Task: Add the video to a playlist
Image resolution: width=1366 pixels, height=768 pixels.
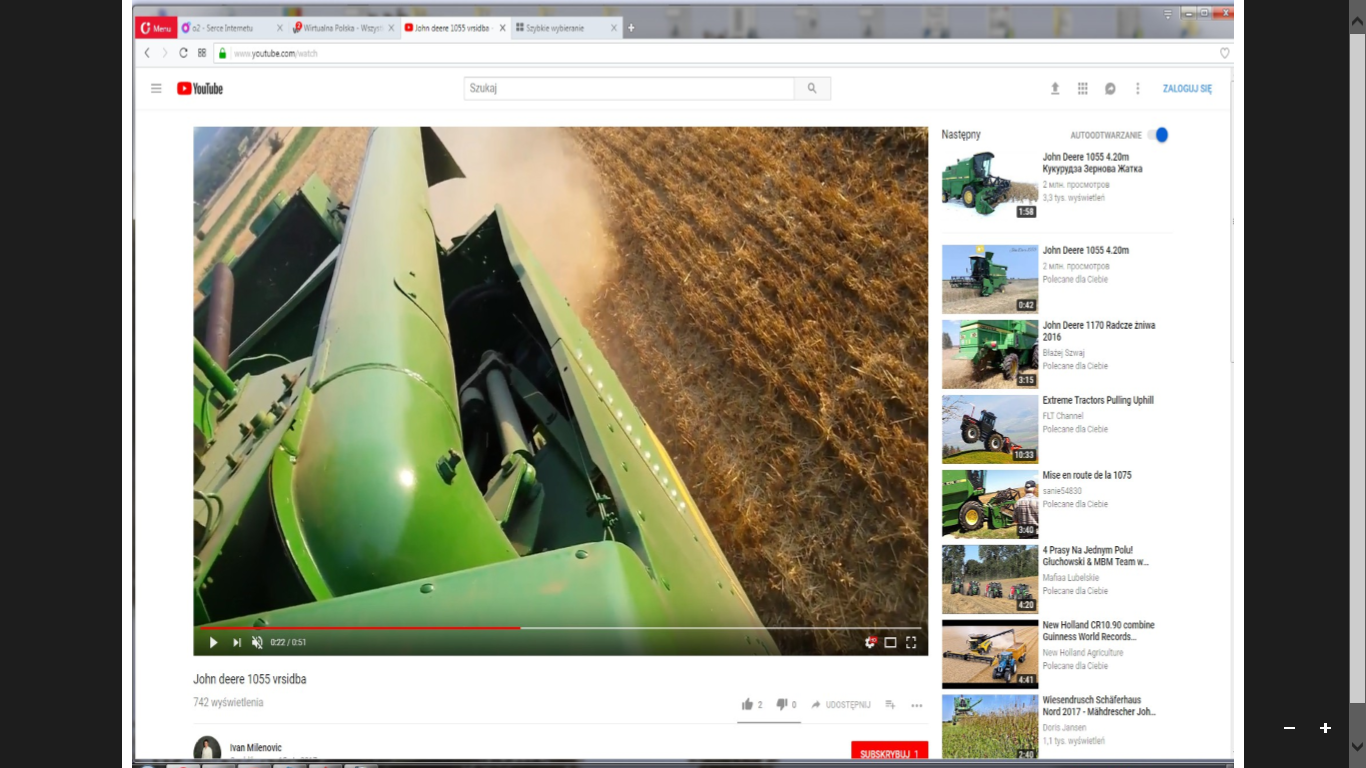Action: (890, 704)
